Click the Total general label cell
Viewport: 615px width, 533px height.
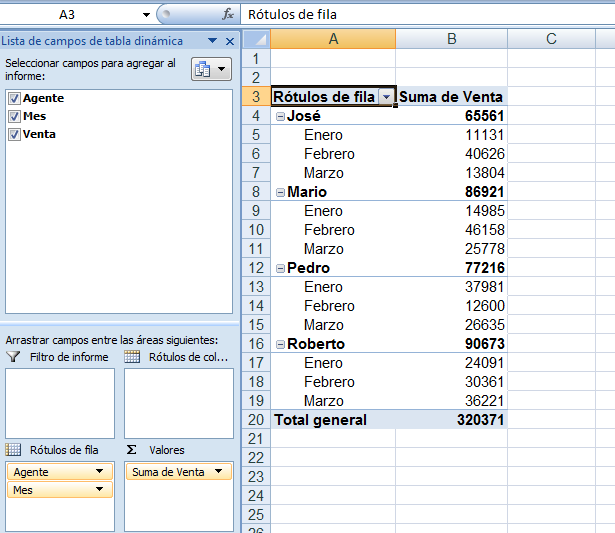coord(333,420)
